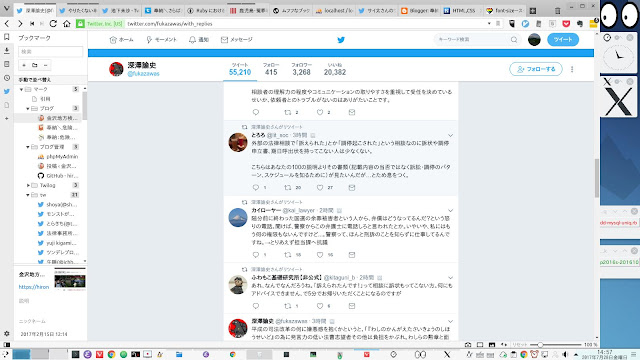Open profile more options dots
This screenshot has width=640, height=360.
pyautogui.click(x=572, y=69)
